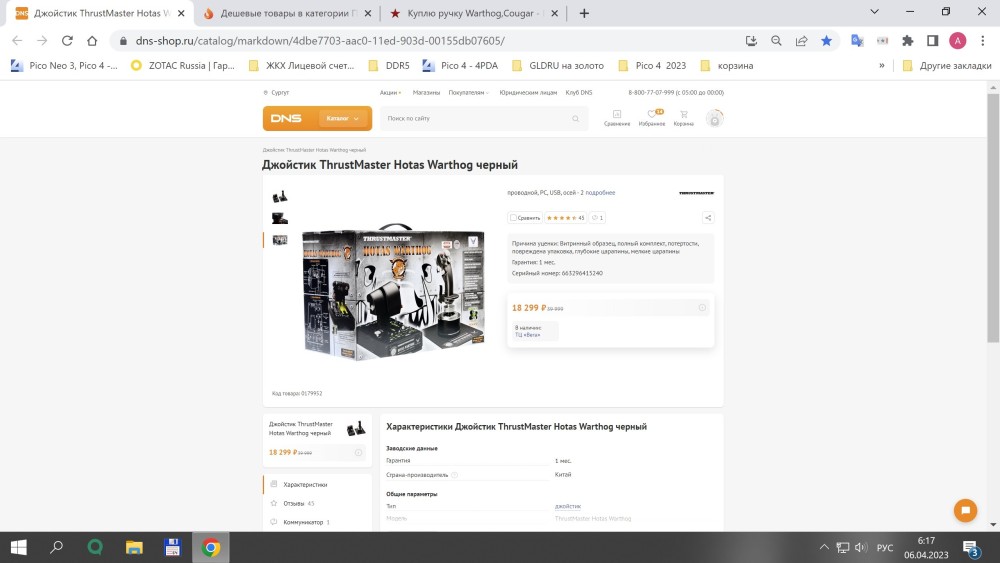The image size is (1000, 563).
Task: Open the Chrome zoom magnifier in address bar
Action: pyautogui.click(x=776, y=41)
